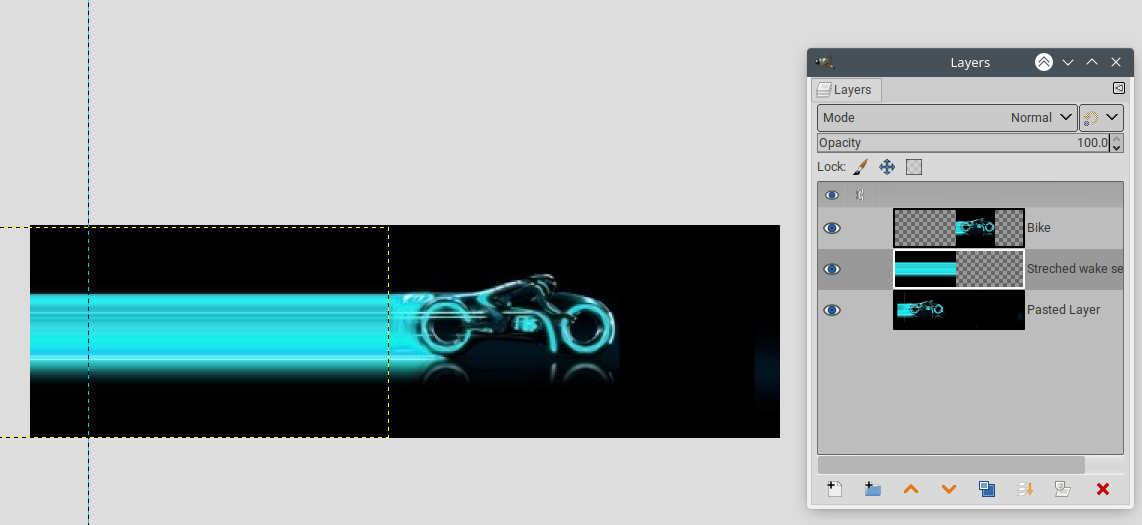1142x525 pixels.
Task: Open the Layers tab configuration menu
Action: coord(1119,88)
